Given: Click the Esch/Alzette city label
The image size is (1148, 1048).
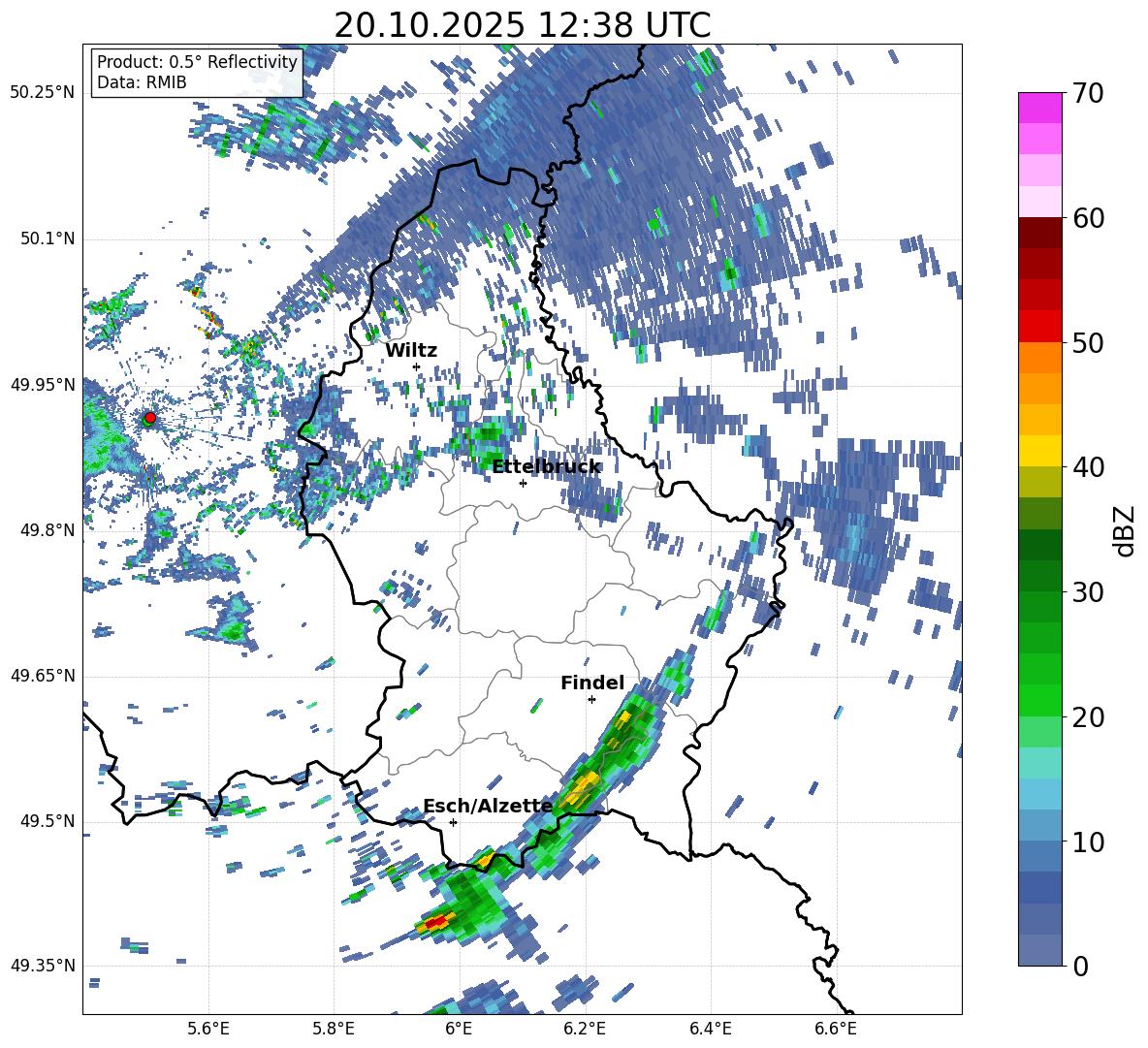Looking at the screenshot, I should click(489, 806).
